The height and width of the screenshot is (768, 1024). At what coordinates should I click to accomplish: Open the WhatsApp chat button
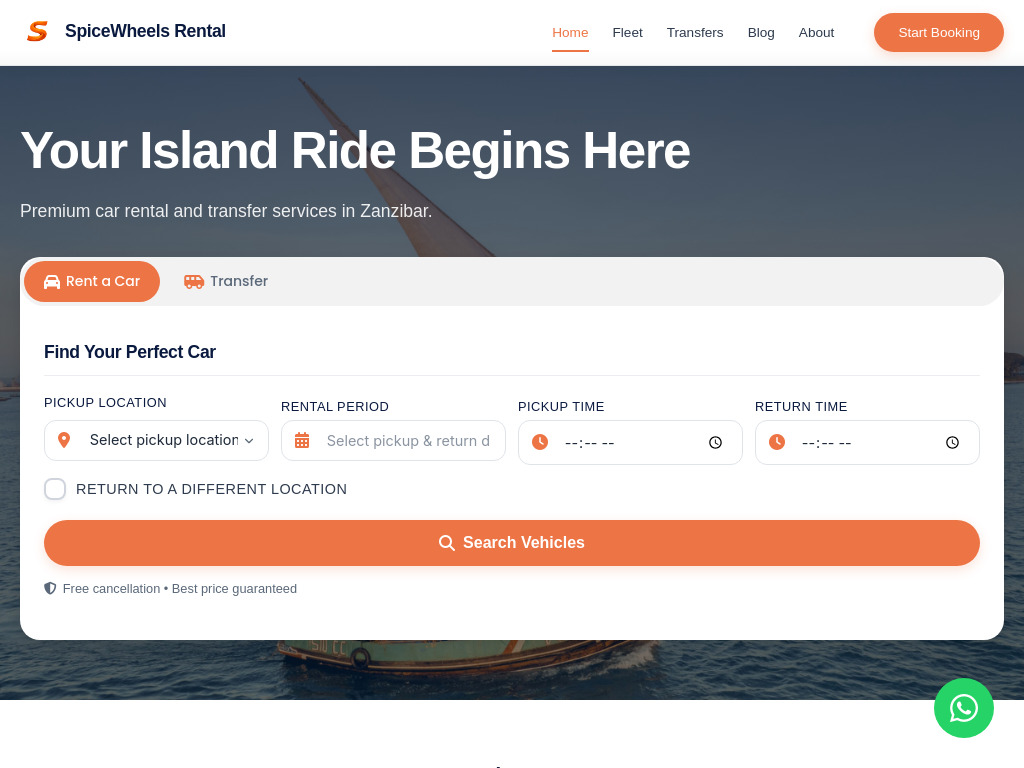pyautogui.click(x=963, y=708)
